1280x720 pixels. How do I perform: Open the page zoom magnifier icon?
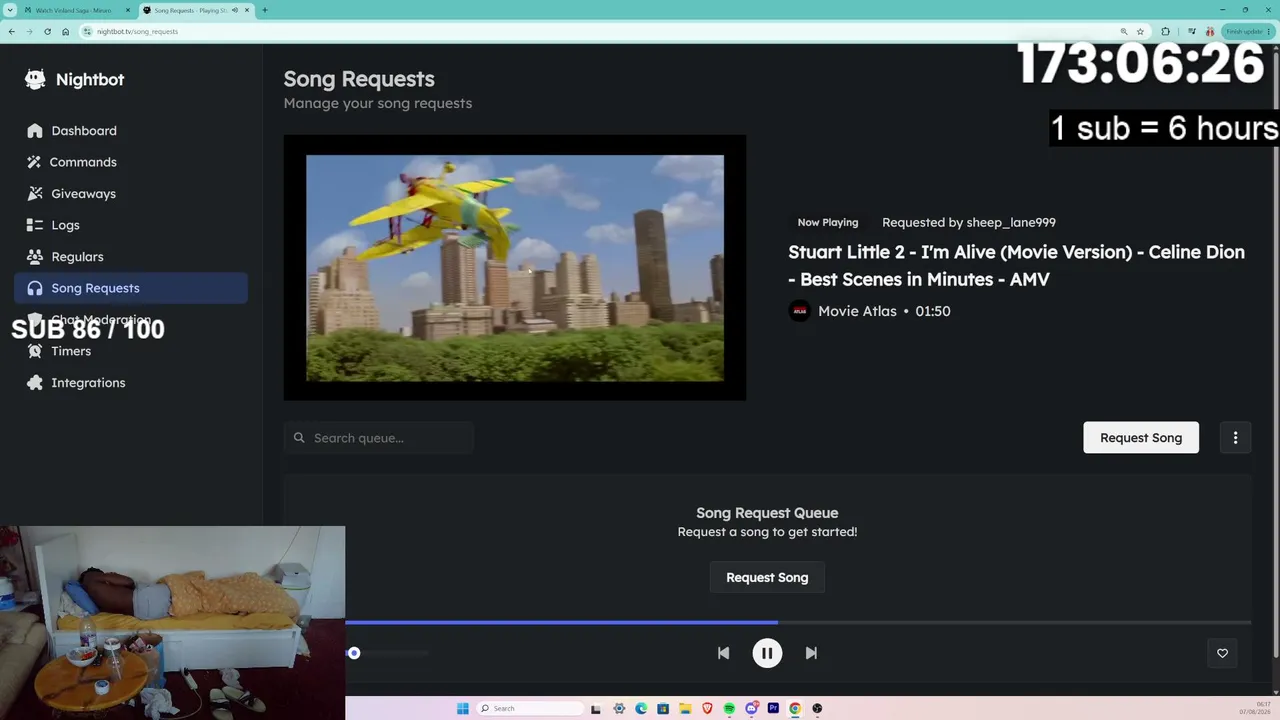[1124, 31]
